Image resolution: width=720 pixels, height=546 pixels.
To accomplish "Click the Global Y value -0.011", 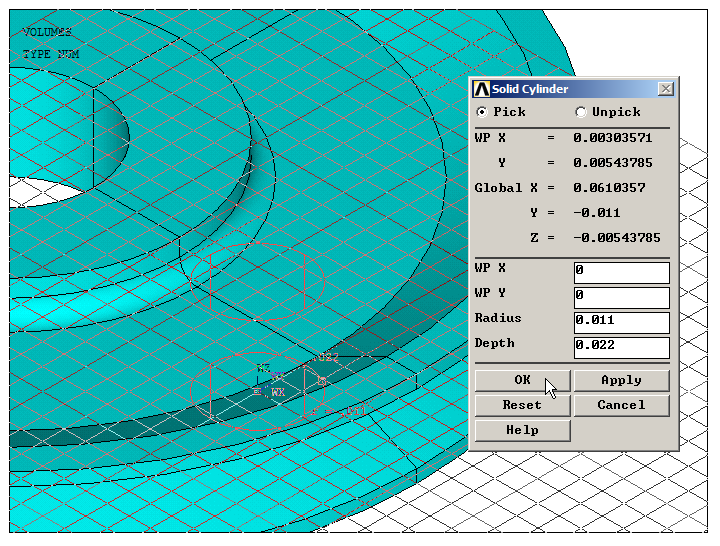I will click(597, 213).
